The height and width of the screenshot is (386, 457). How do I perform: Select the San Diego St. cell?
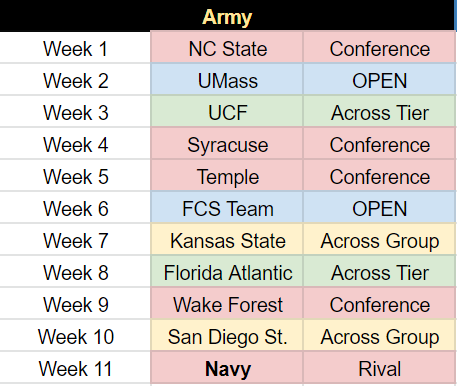(227, 335)
